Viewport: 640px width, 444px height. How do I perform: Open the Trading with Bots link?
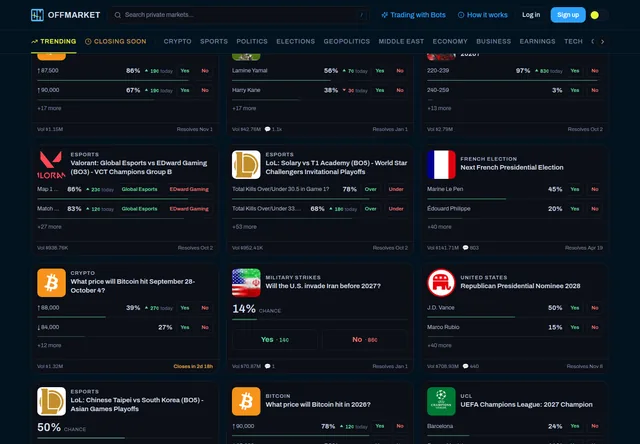(x=413, y=15)
